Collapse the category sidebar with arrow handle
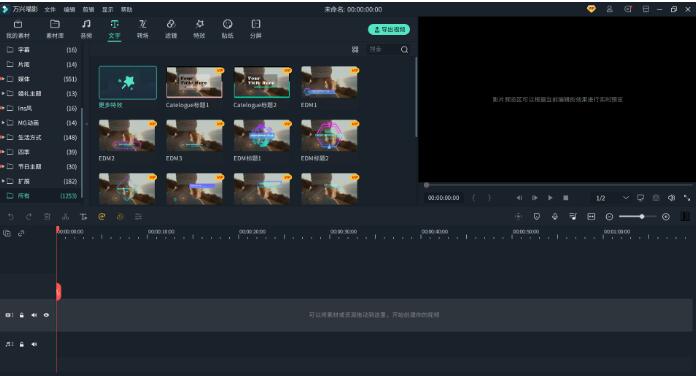The height and width of the screenshot is (376, 696). pos(87,124)
